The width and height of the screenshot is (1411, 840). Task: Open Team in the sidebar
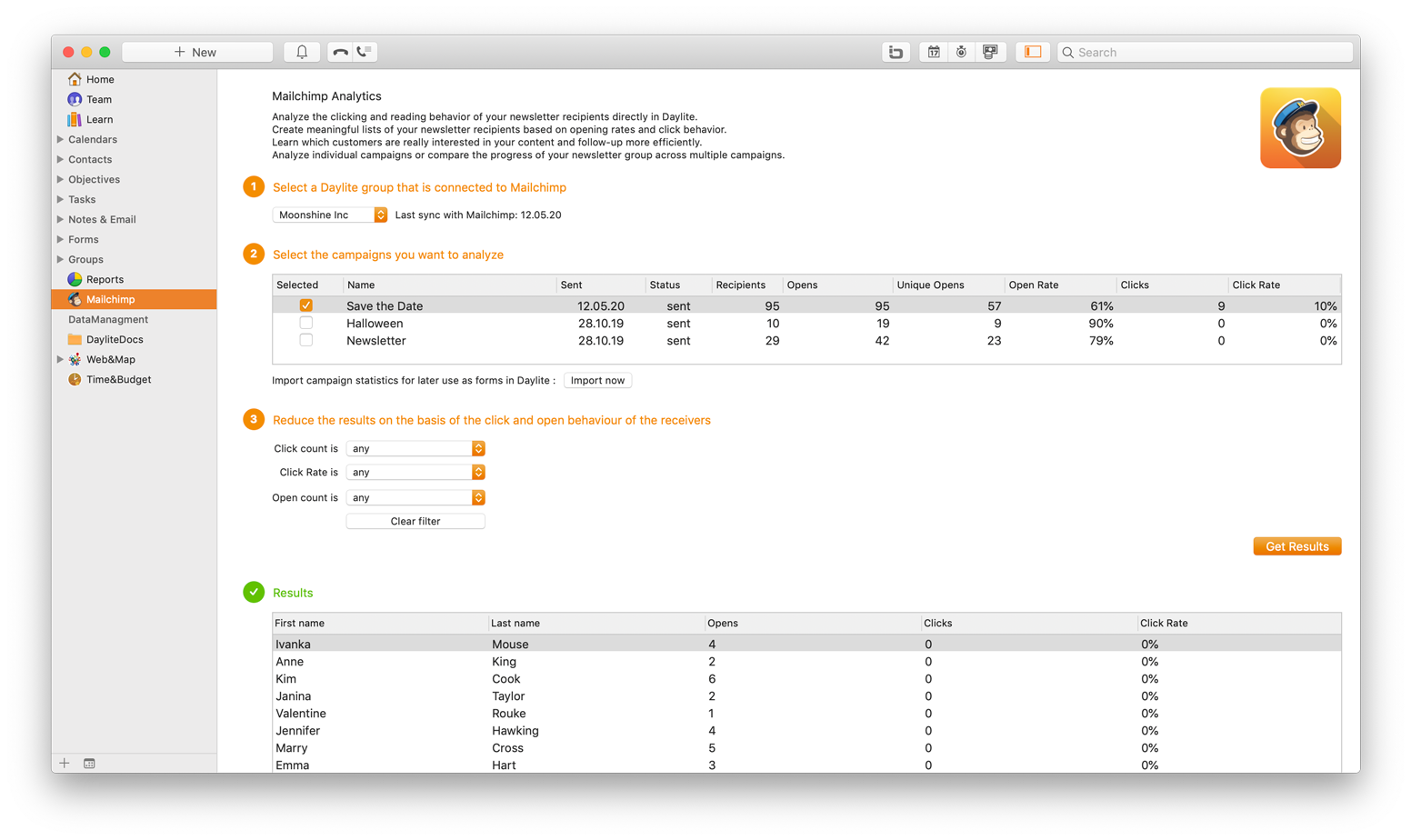(x=99, y=99)
